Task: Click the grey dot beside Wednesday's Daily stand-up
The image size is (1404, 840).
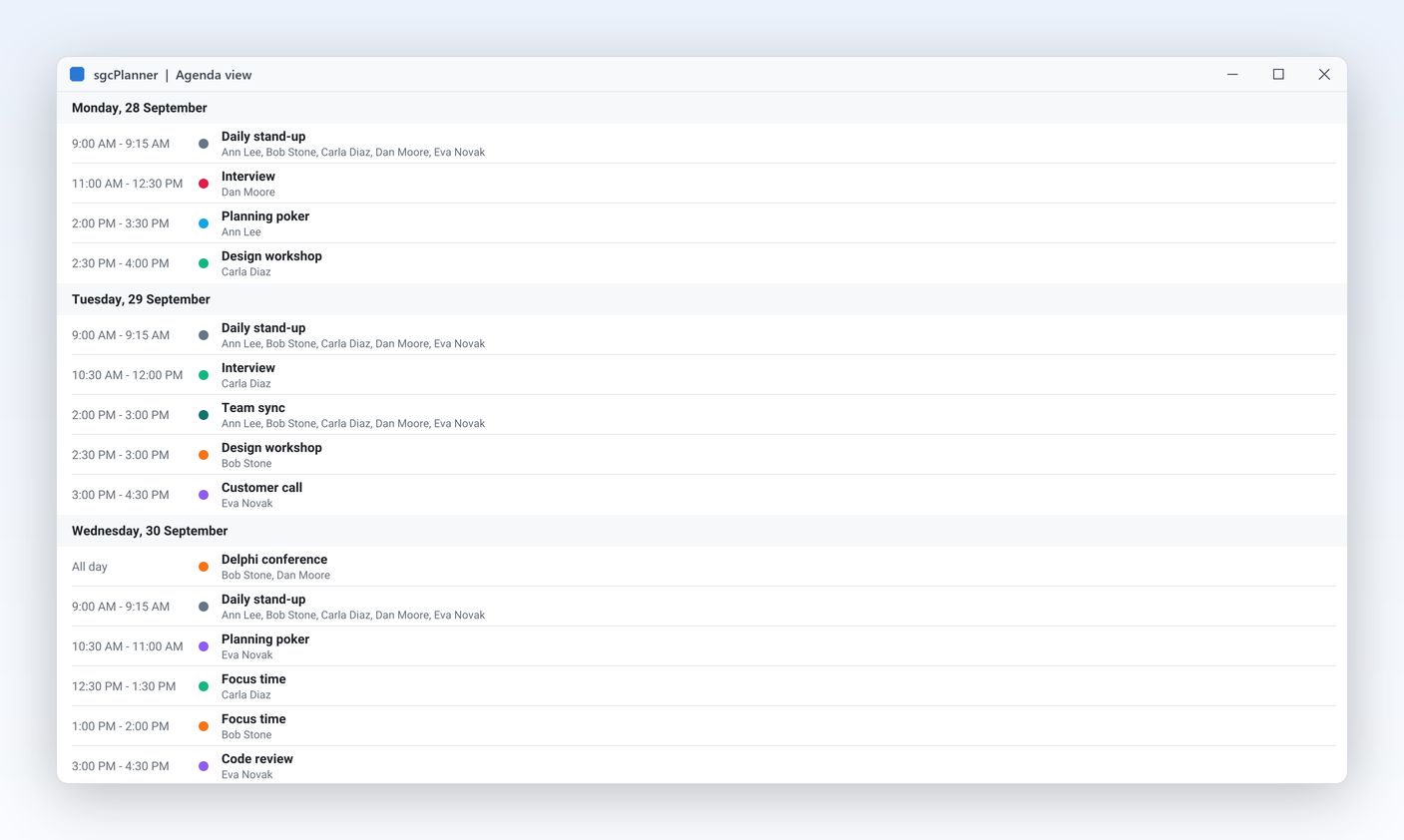Action: coord(204,607)
